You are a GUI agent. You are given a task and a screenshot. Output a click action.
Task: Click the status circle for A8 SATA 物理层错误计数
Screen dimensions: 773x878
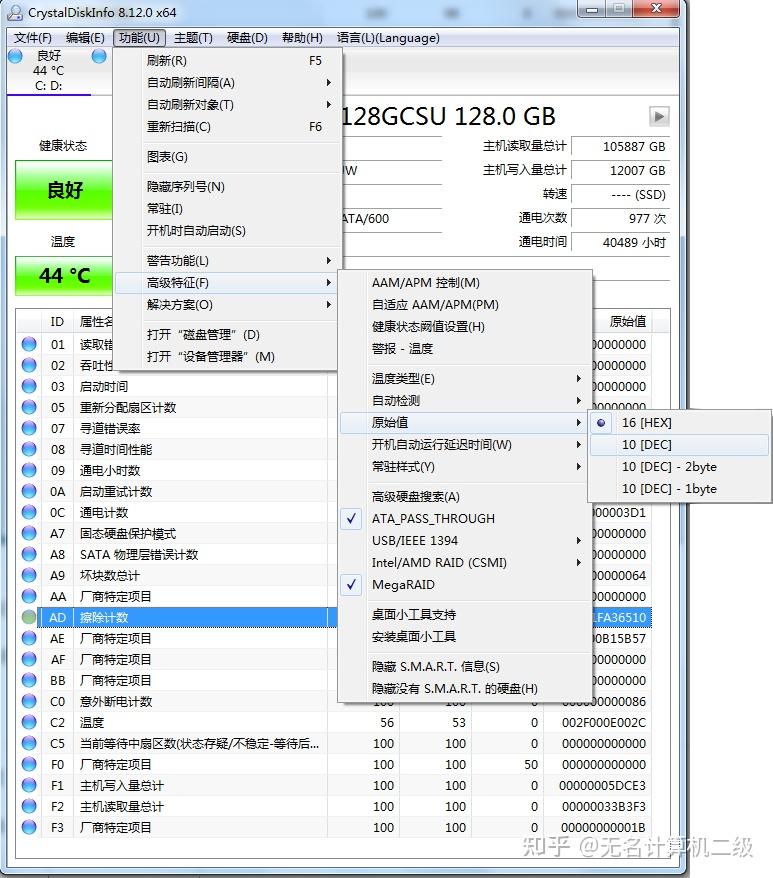[29, 554]
